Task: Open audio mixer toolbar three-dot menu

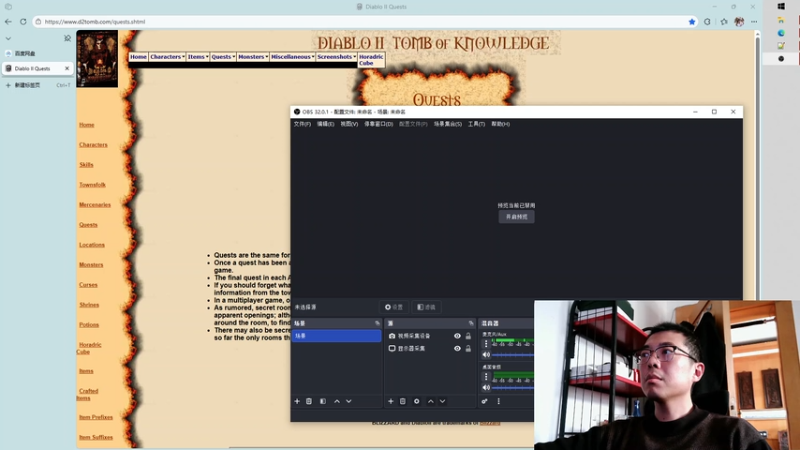Action: coord(498,401)
